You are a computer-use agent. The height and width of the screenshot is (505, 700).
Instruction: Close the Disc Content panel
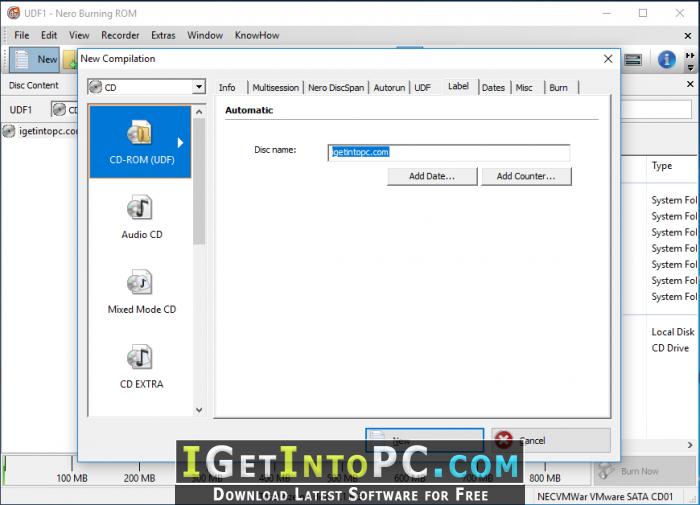point(690,84)
